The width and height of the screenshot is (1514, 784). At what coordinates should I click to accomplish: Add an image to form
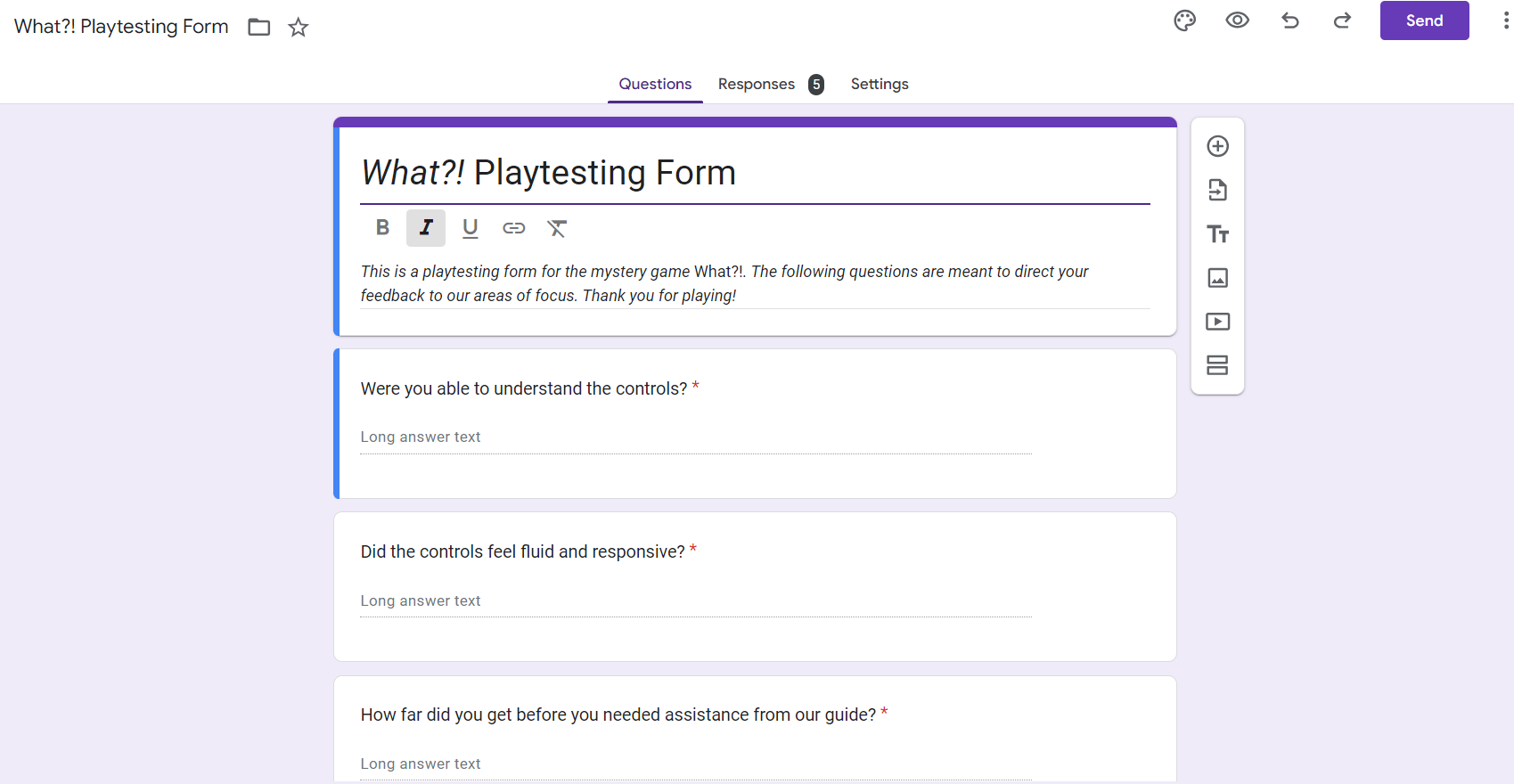1217,278
